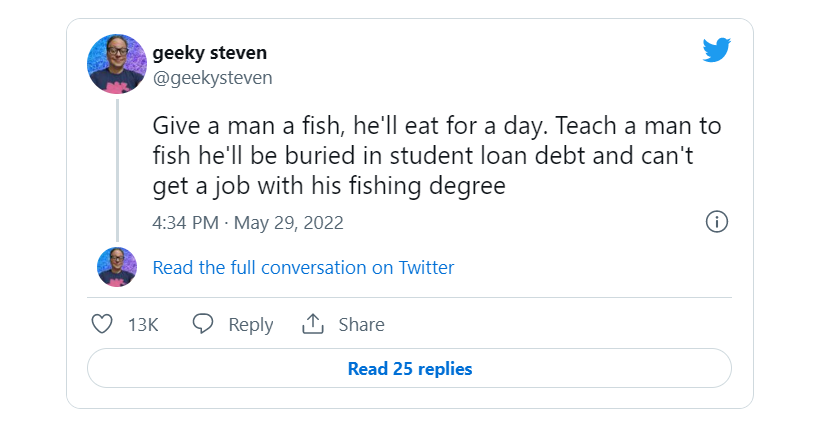Click the "Share" text label
The image size is (840, 434).
coord(361,324)
